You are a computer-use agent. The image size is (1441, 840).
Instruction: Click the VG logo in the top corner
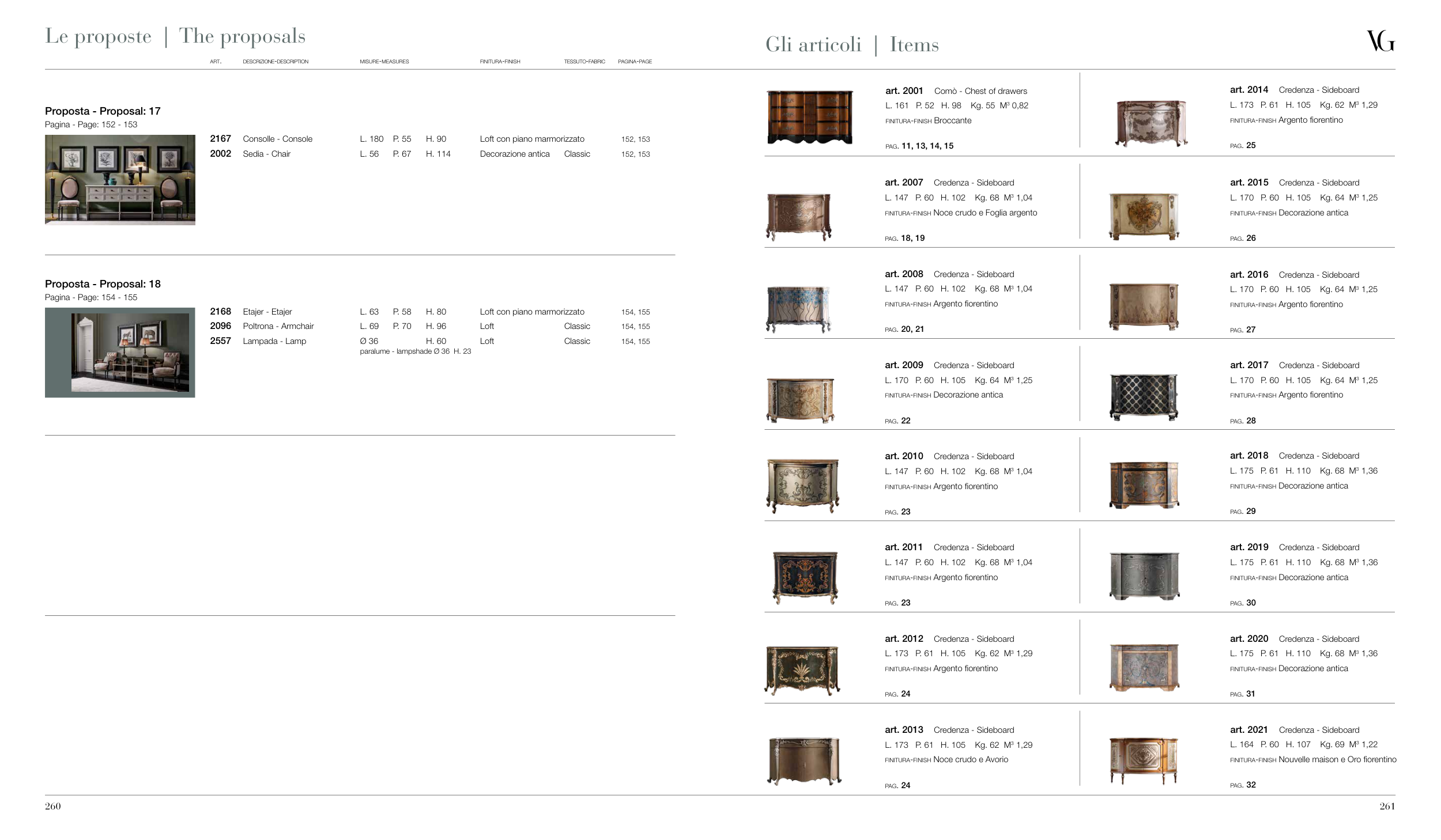click(1380, 41)
